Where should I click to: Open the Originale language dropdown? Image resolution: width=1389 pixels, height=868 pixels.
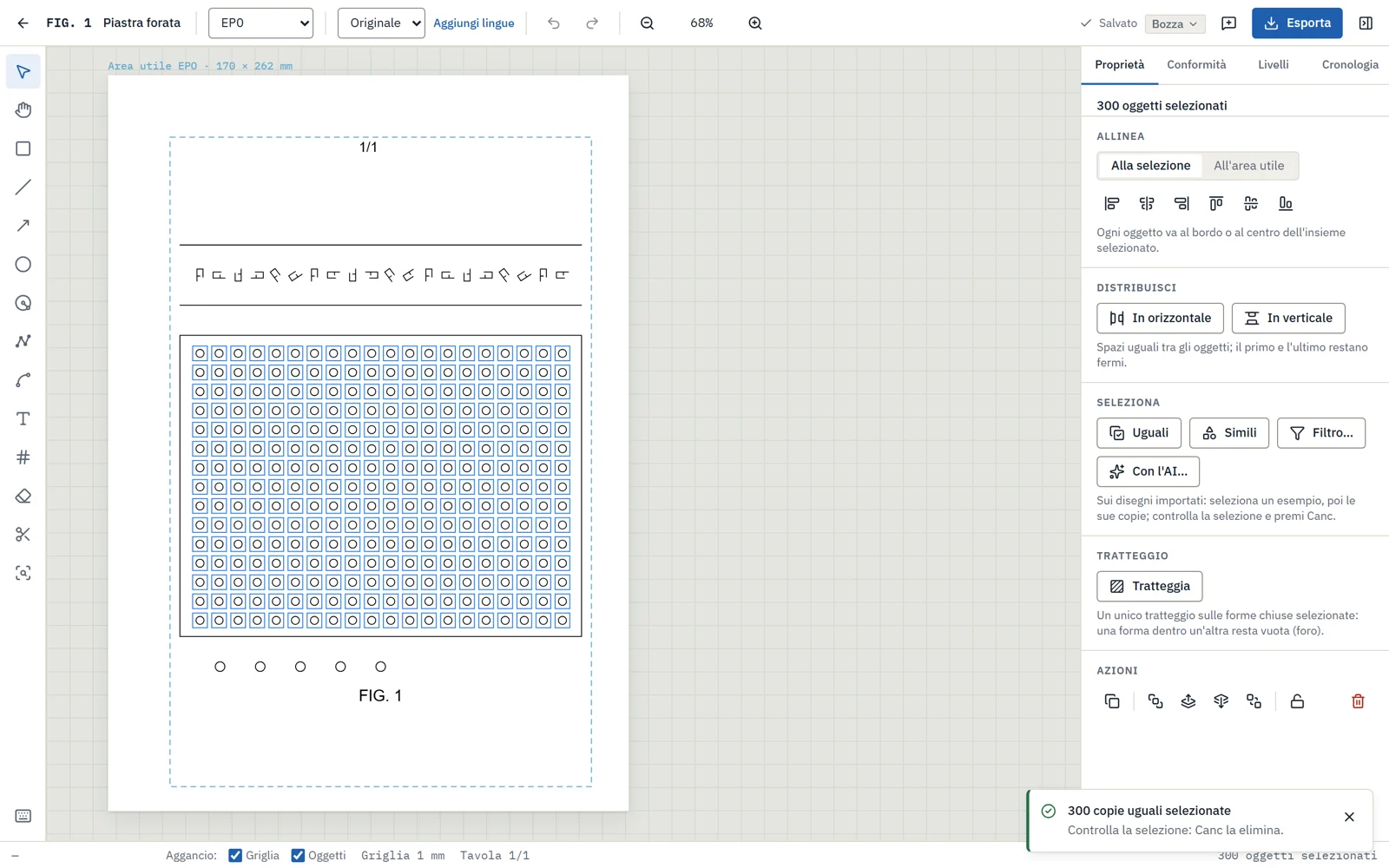(x=381, y=23)
